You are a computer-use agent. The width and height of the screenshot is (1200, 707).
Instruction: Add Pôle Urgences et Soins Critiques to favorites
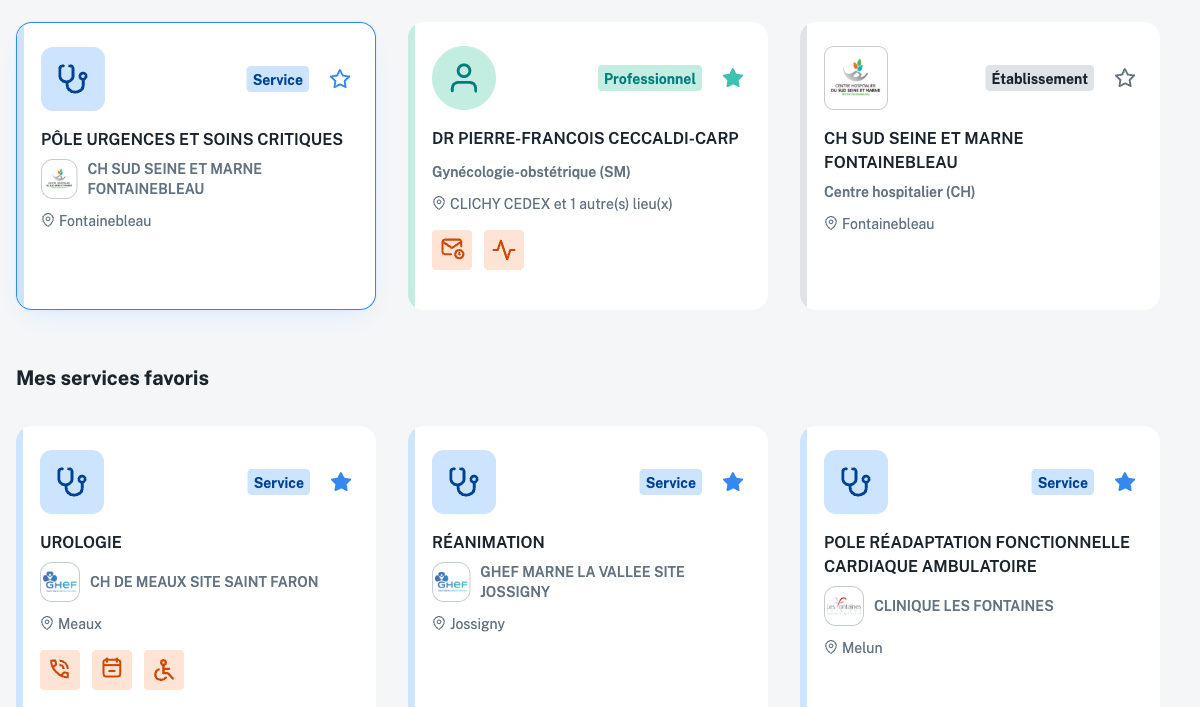(x=340, y=79)
